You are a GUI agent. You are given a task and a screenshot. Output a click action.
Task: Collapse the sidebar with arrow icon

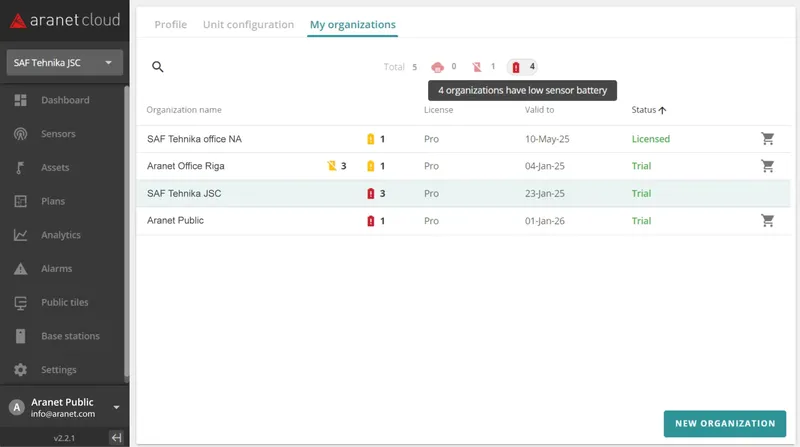pyautogui.click(x=116, y=437)
